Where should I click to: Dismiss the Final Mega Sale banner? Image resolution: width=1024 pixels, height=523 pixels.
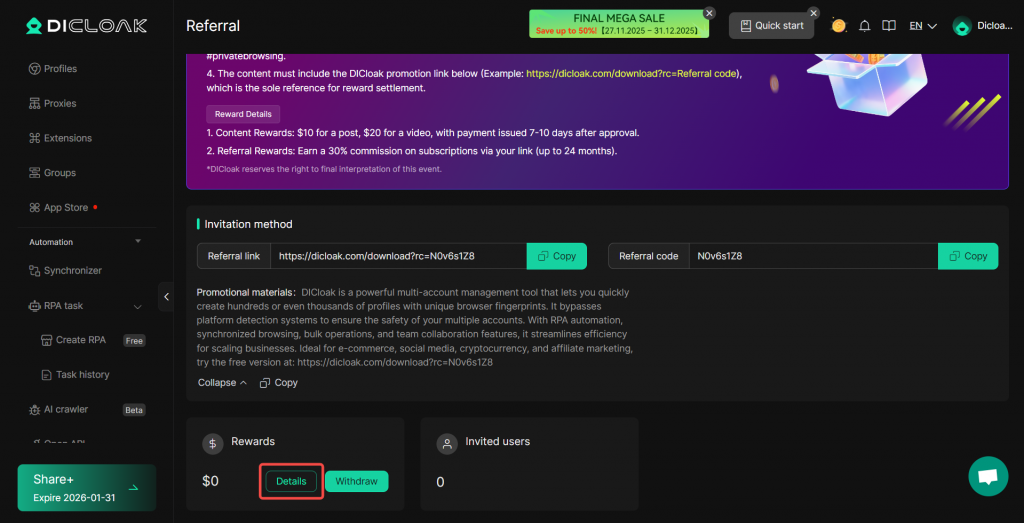click(x=709, y=13)
